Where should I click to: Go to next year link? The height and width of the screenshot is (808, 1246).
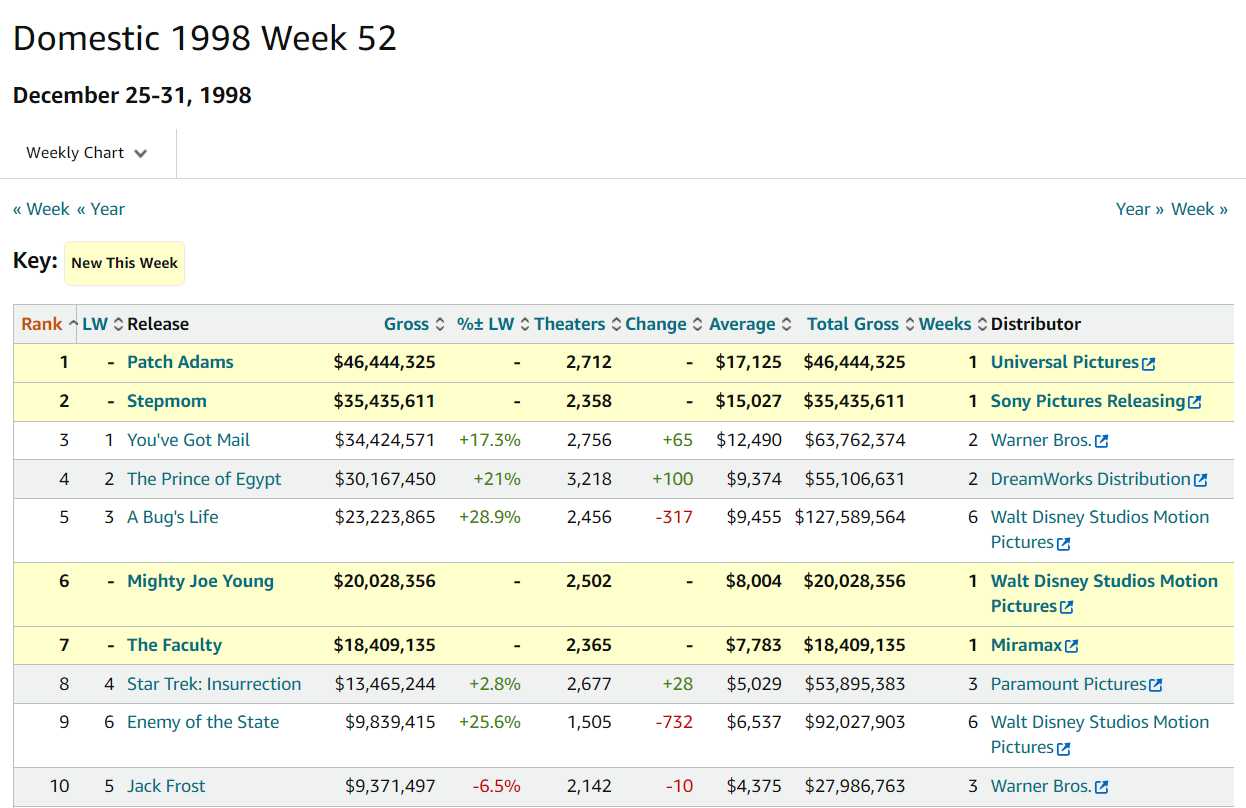1139,209
